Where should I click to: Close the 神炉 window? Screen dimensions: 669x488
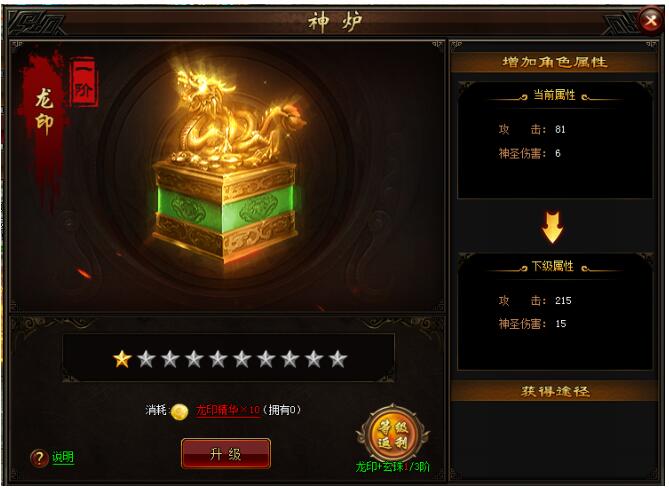(x=651, y=20)
